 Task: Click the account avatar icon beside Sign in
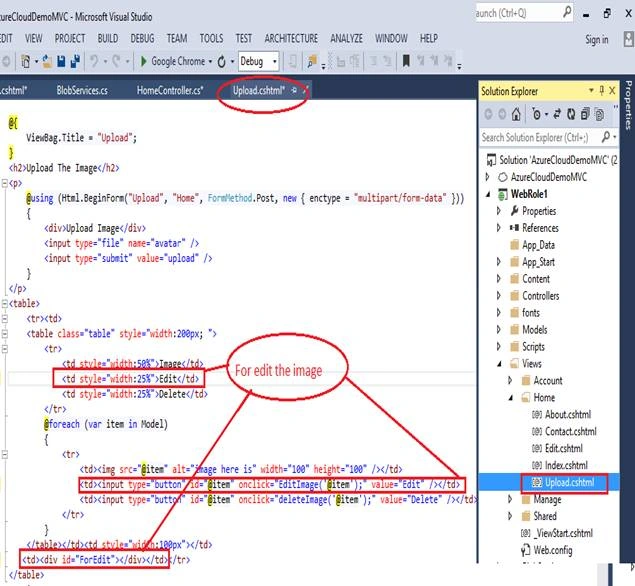[x=628, y=39]
